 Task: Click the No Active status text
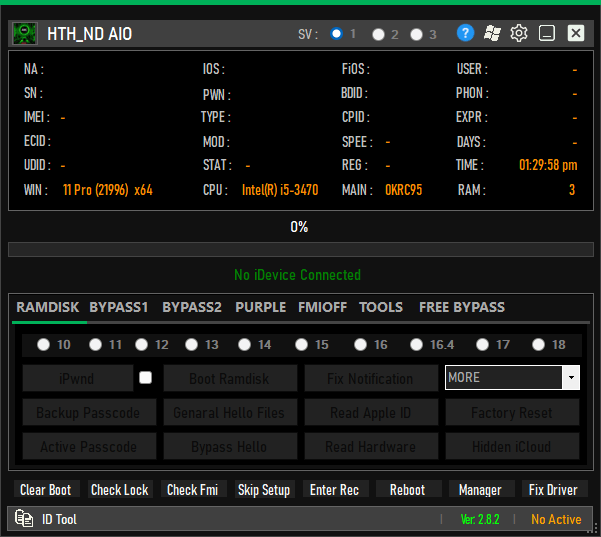click(556, 519)
